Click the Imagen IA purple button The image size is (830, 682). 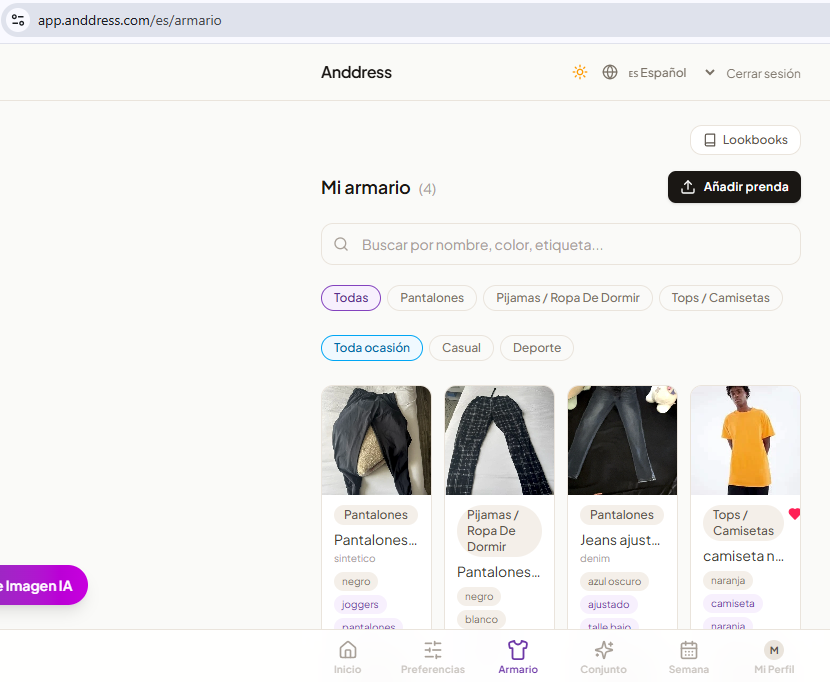(41, 585)
